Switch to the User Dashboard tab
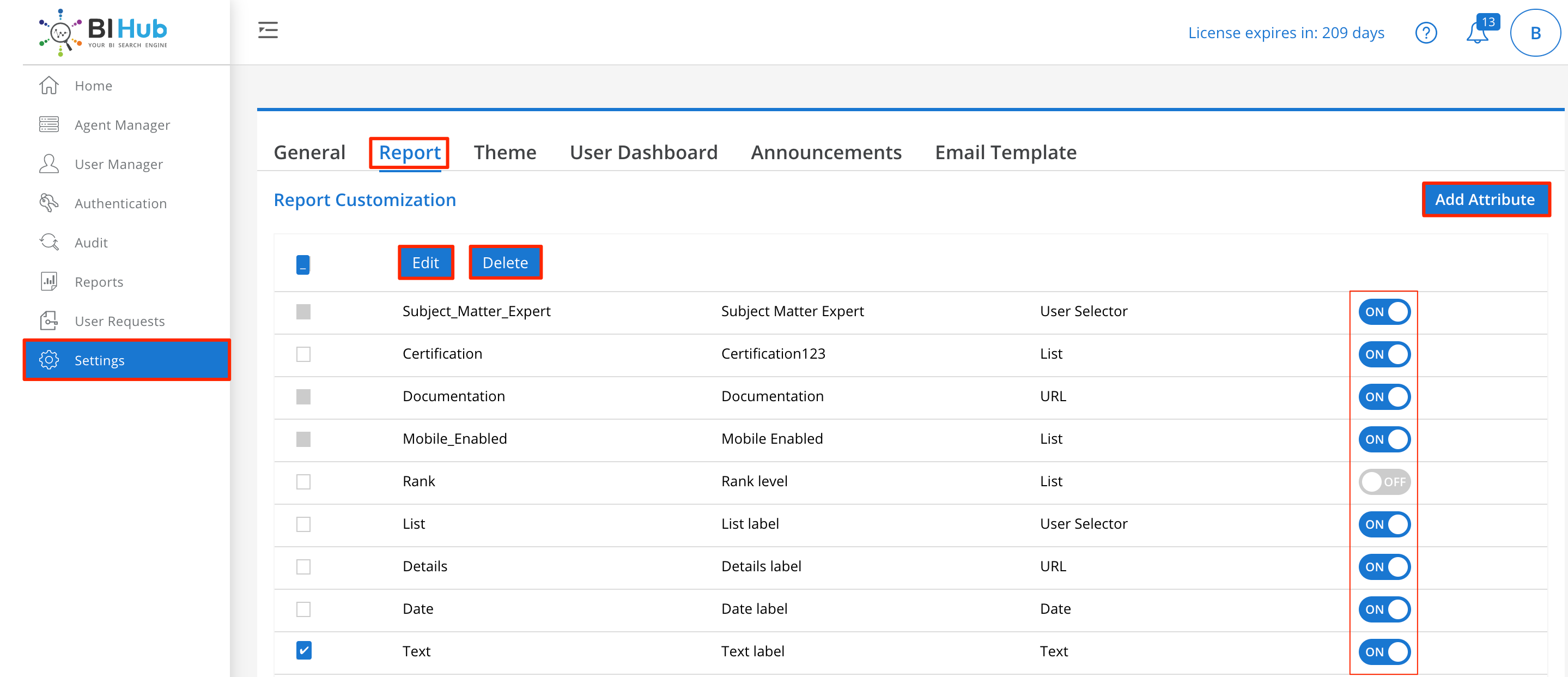The height and width of the screenshot is (677, 1568). (x=643, y=152)
